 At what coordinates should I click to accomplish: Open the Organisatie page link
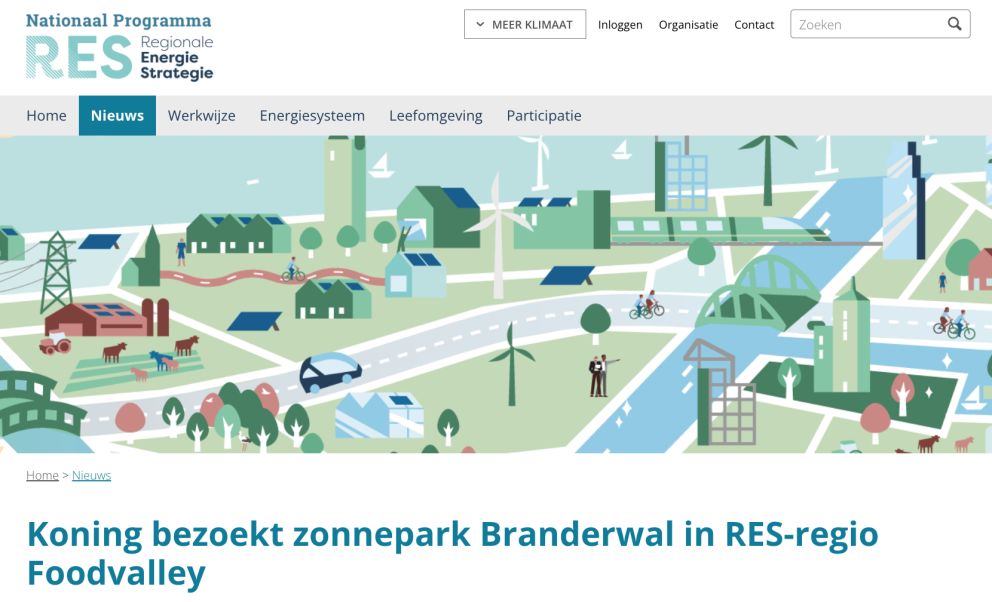coord(688,25)
